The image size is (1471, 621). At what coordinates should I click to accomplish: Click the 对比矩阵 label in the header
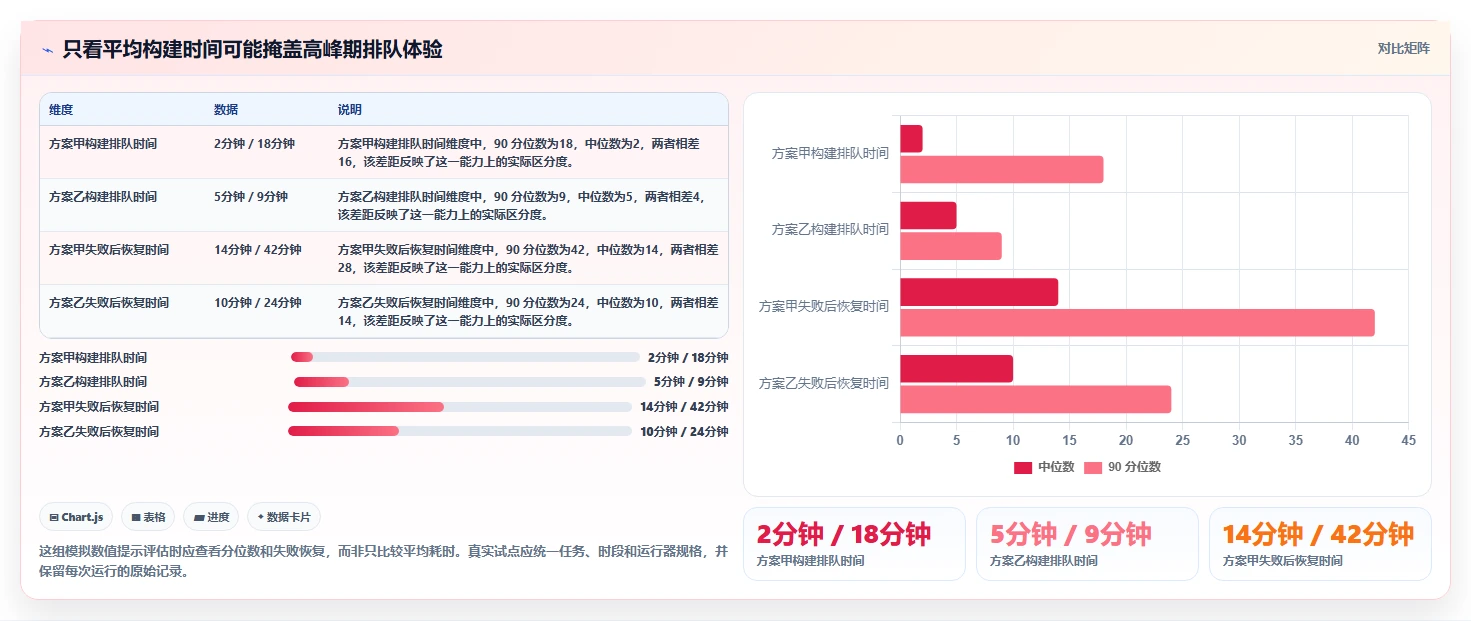(x=1403, y=48)
